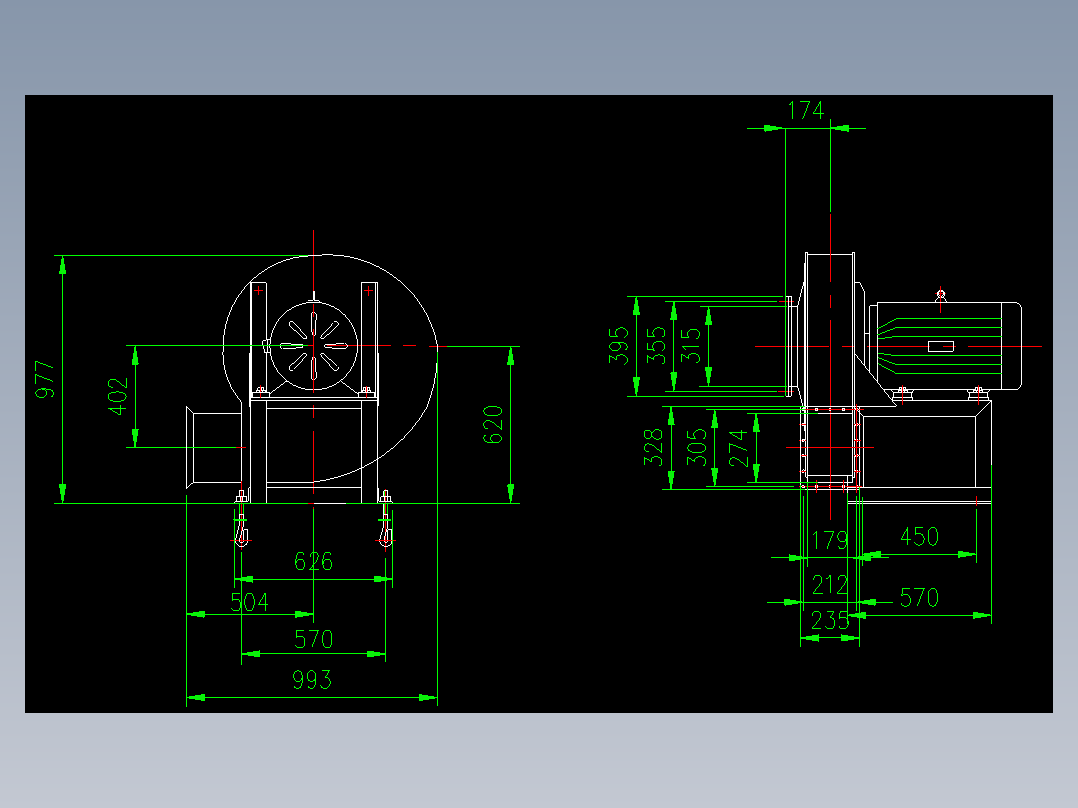Select the motor nameplate rectangle

tap(940, 347)
